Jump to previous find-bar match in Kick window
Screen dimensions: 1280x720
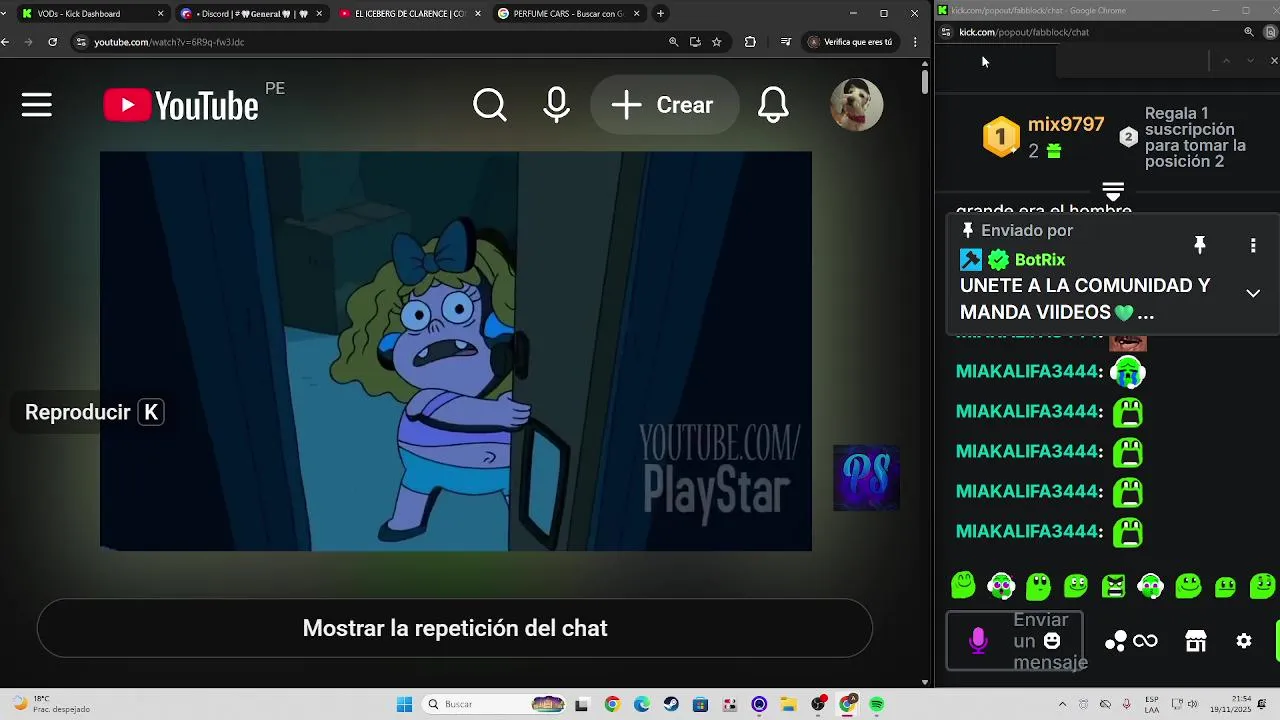coord(1227,61)
